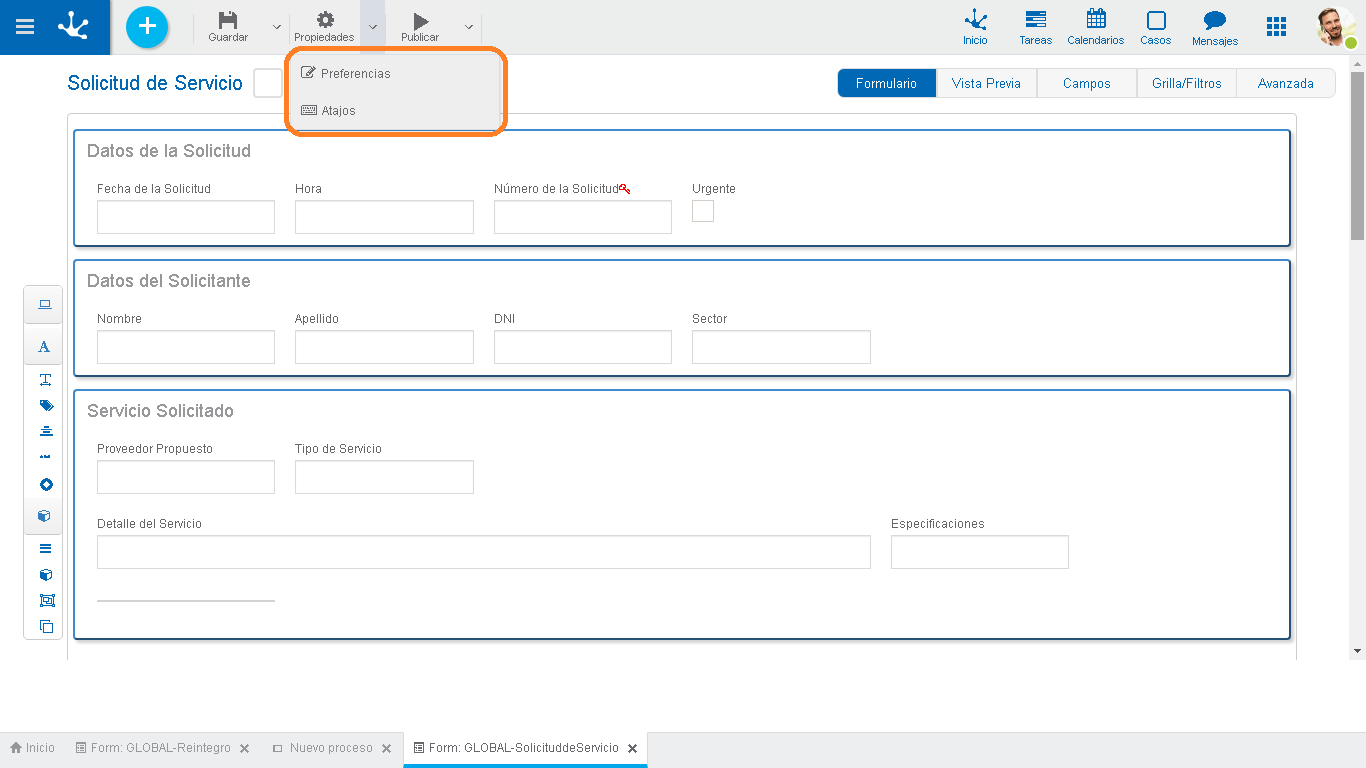
Task: Select the letter A text tool
Action: coord(44,347)
